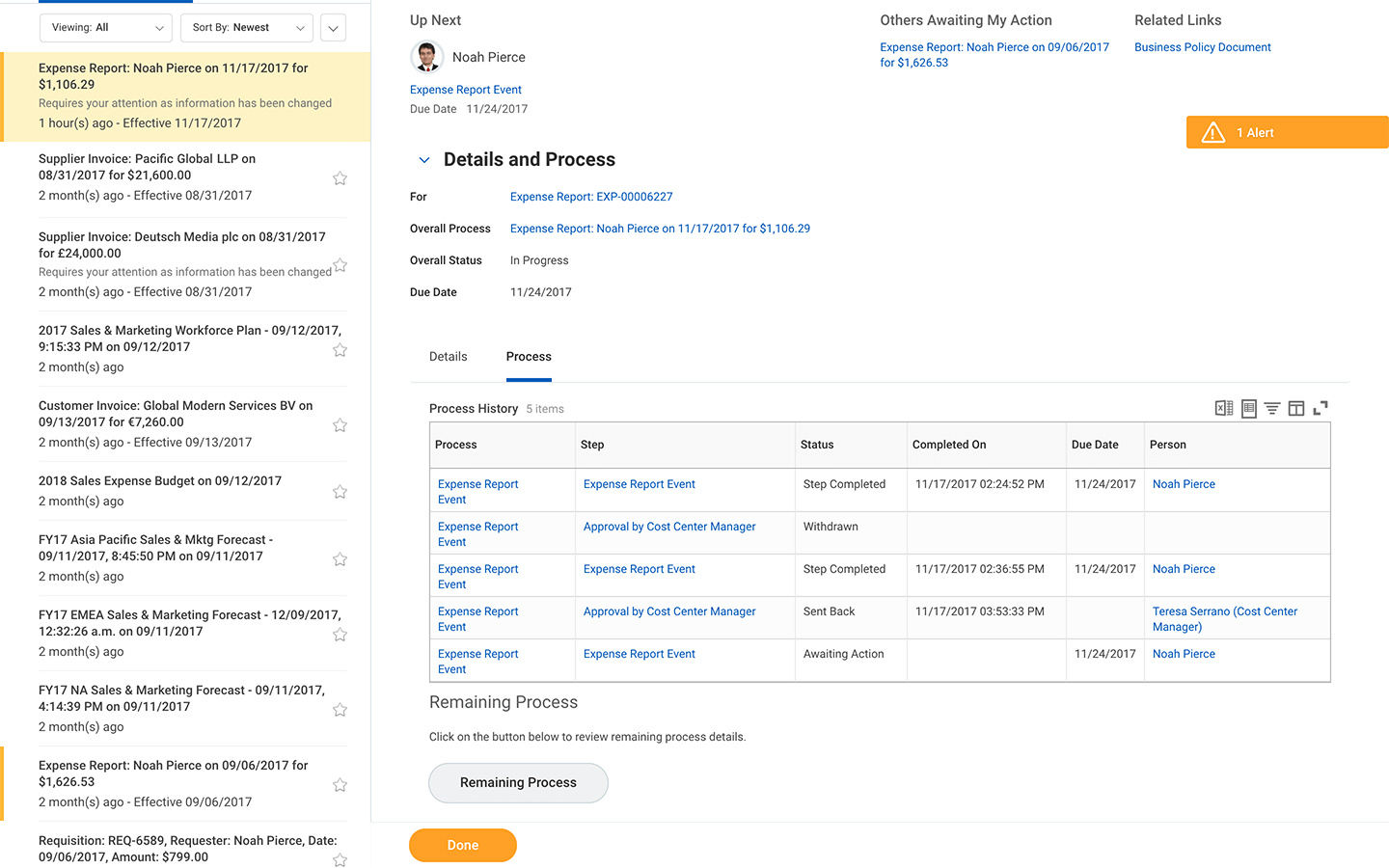Collapse the Details and Process section
This screenshot has width=1389, height=868.
423,160
